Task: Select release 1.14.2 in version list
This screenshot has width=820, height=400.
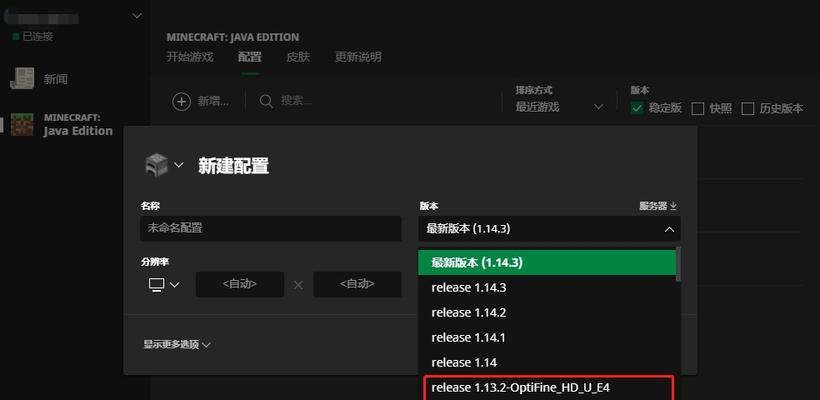Action: tap(547, 313)
